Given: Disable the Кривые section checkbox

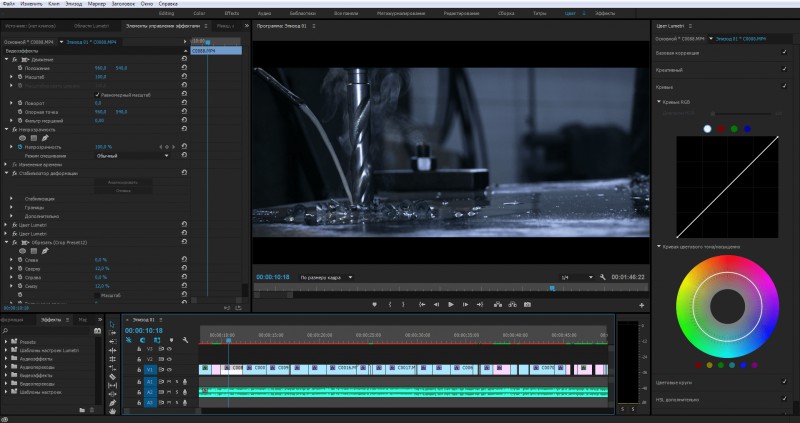Looking at the screenshot, I should tap(783, 86).
